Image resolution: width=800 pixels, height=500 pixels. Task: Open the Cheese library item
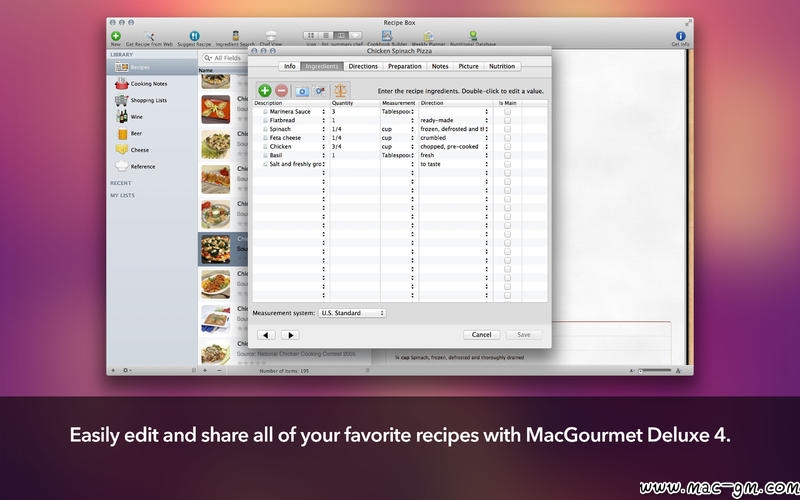click(x=139, y=150)
